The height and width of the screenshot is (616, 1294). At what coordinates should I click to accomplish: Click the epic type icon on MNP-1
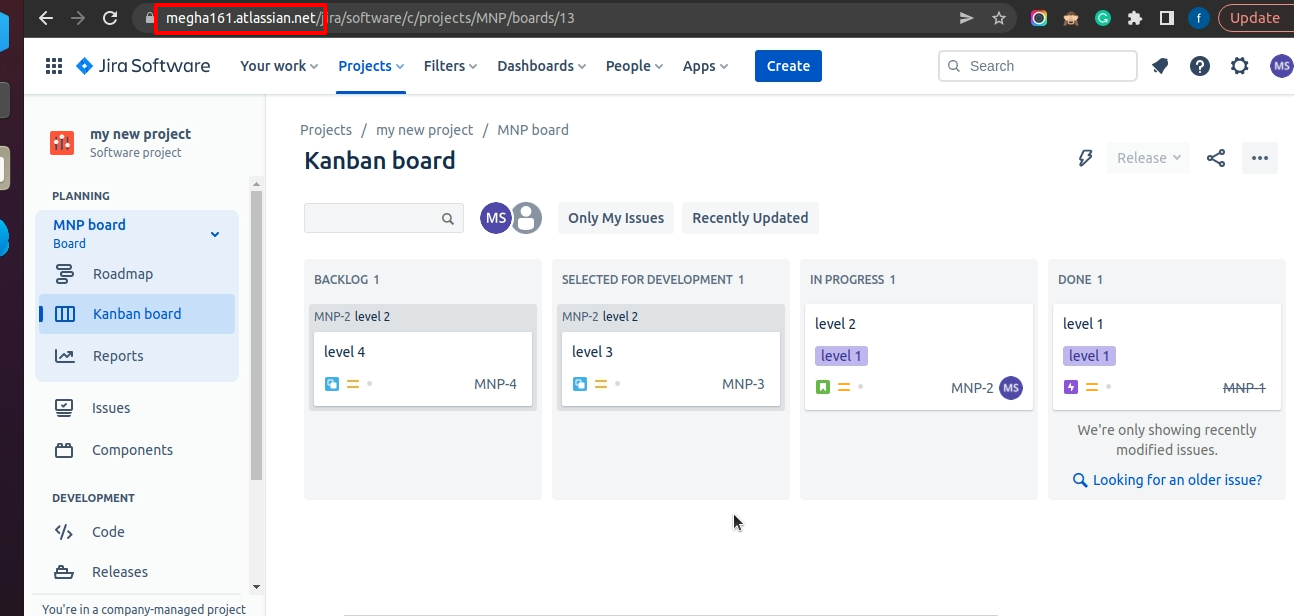coord(1071,387)
